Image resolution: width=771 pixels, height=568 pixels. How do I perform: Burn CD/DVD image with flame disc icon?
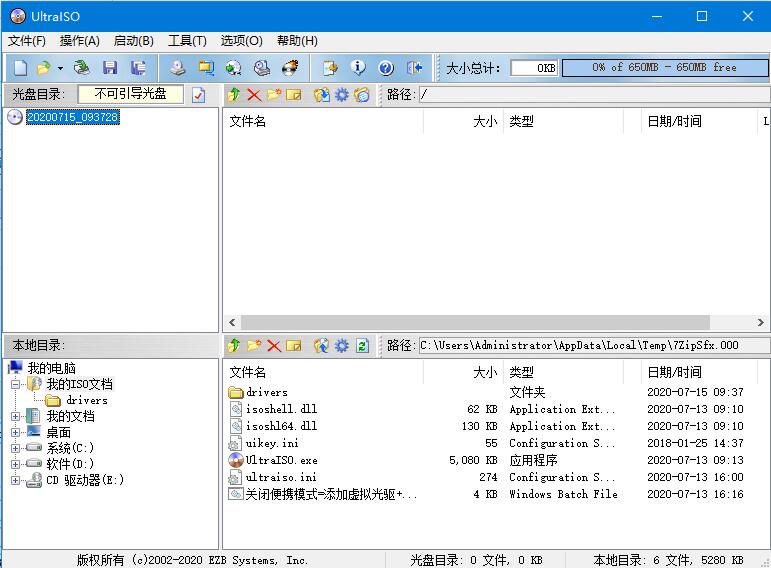pyautogui.click(x=290, y=67)
